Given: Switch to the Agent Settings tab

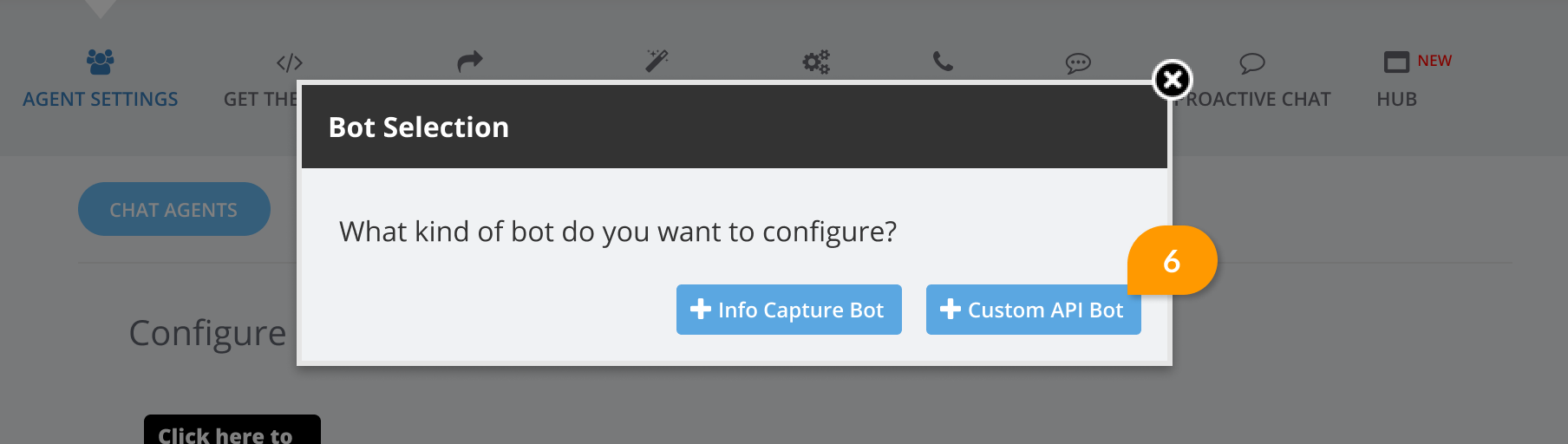Looking at the screenshot, I should (x=101, y=100).
